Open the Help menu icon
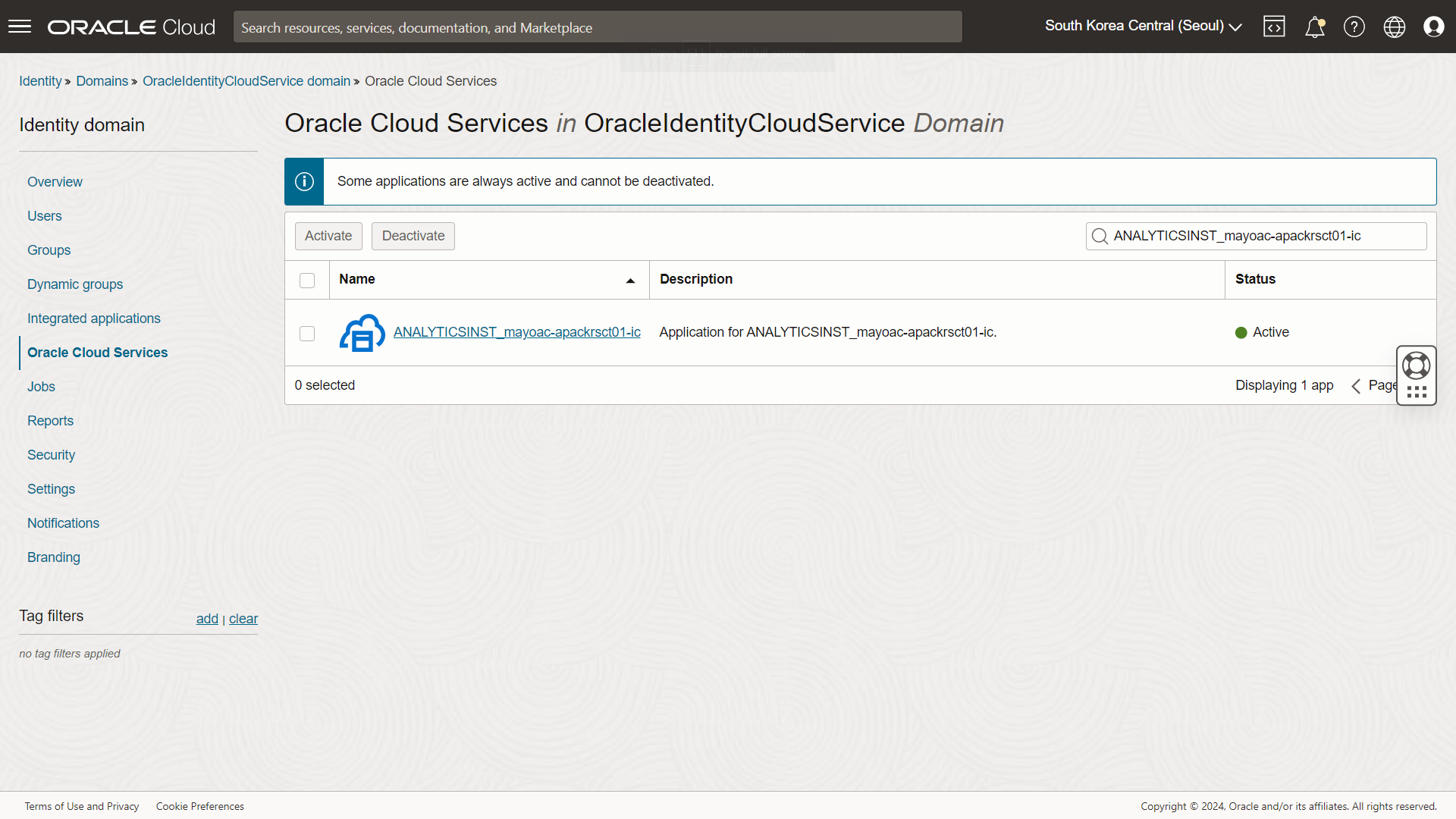The image size is (1456, 819). (x=1354, y=27)
